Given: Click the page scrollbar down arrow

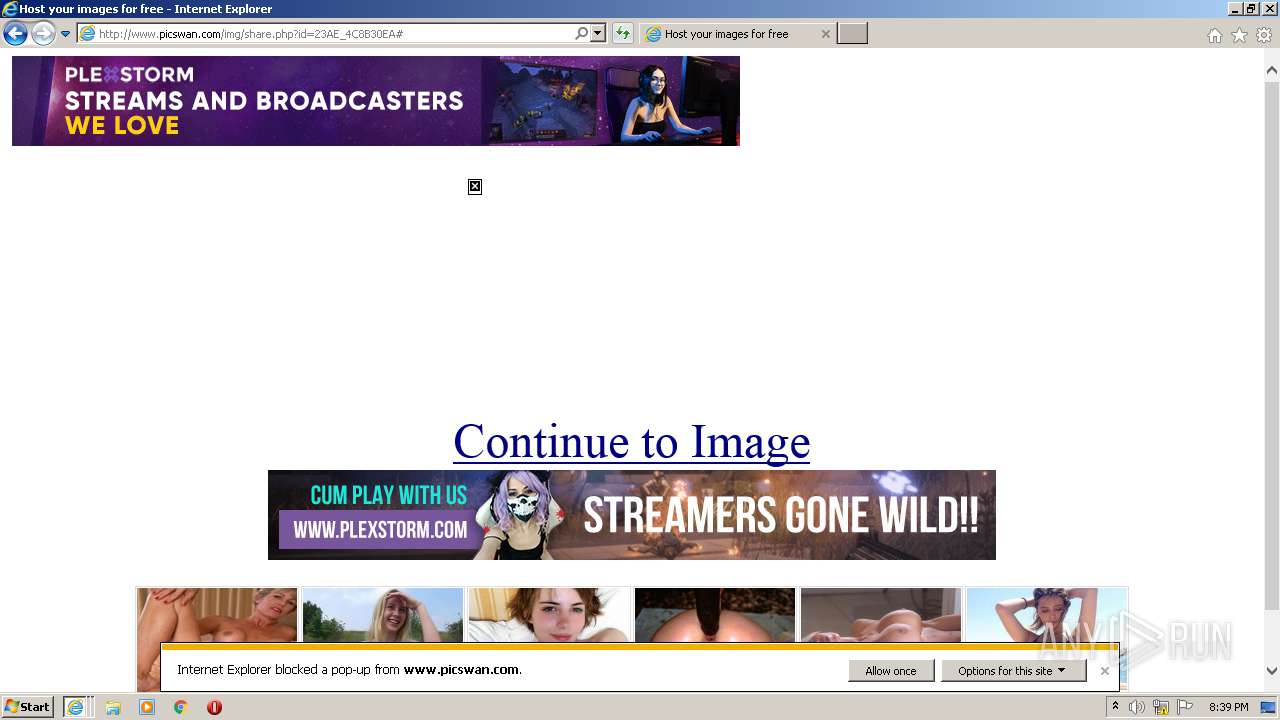Looking at the screenshot, I should (x=1272, y=671).
